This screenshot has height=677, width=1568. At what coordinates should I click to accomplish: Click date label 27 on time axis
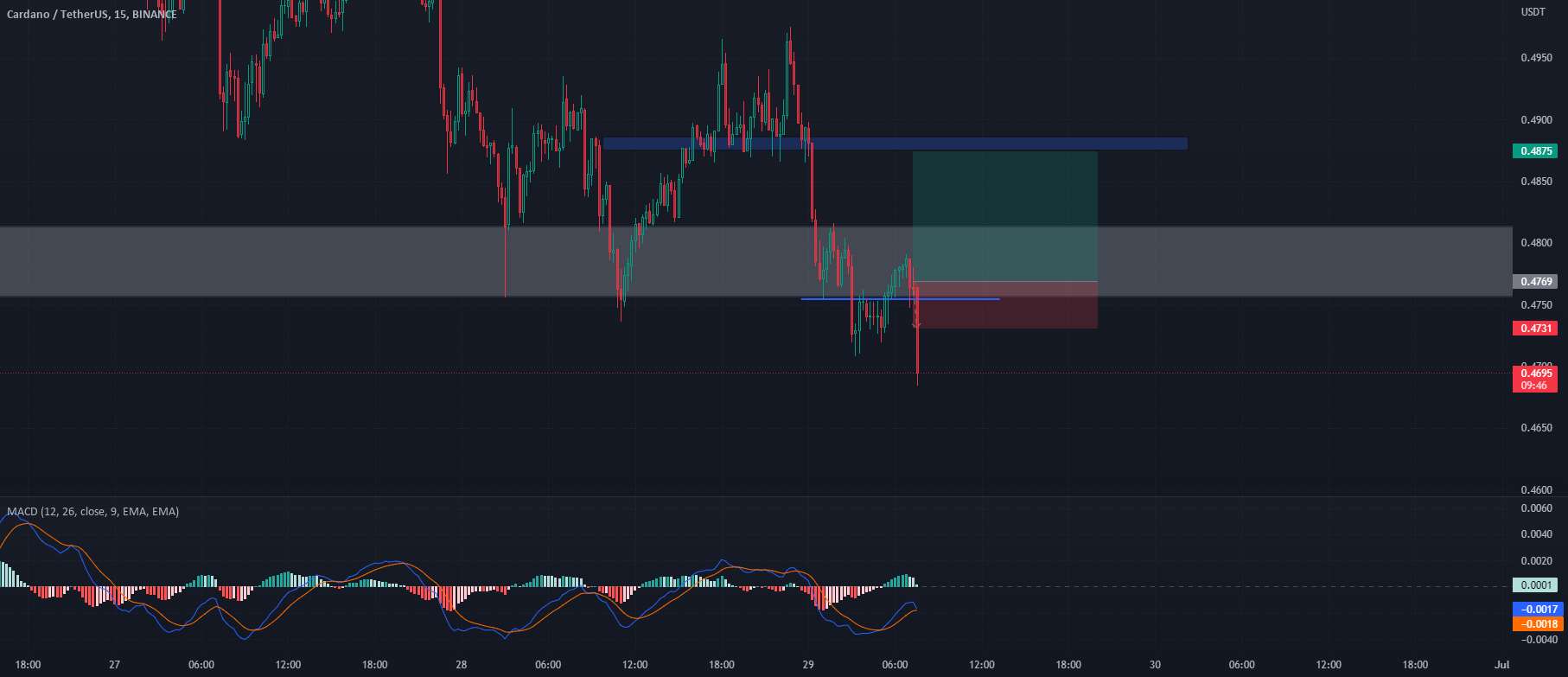114,665
